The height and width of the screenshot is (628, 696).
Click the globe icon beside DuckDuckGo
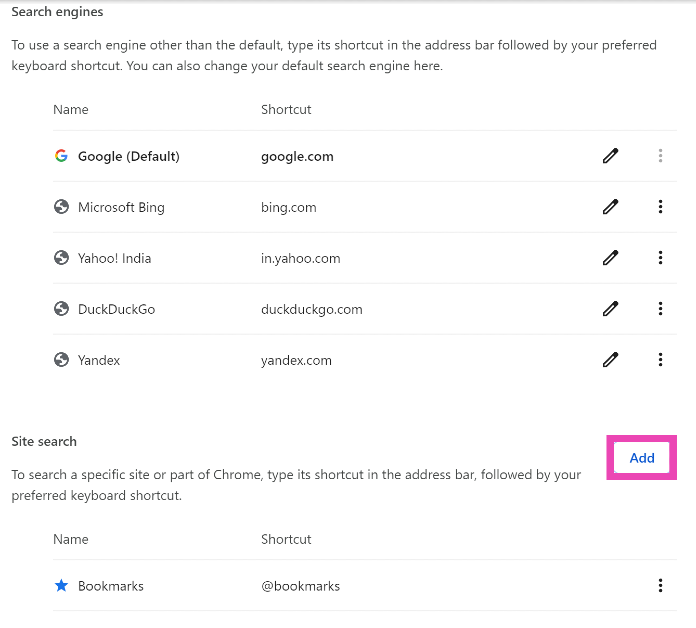point(61,309)
